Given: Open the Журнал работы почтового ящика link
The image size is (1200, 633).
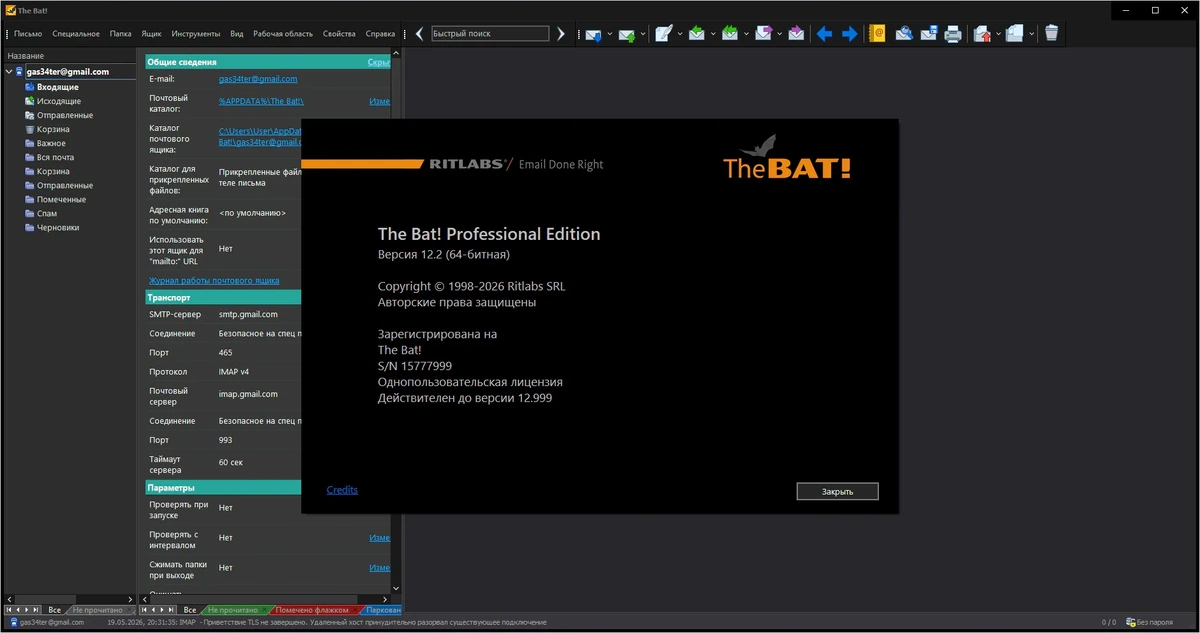Looking at the screenshot, I should click(214, 280).
